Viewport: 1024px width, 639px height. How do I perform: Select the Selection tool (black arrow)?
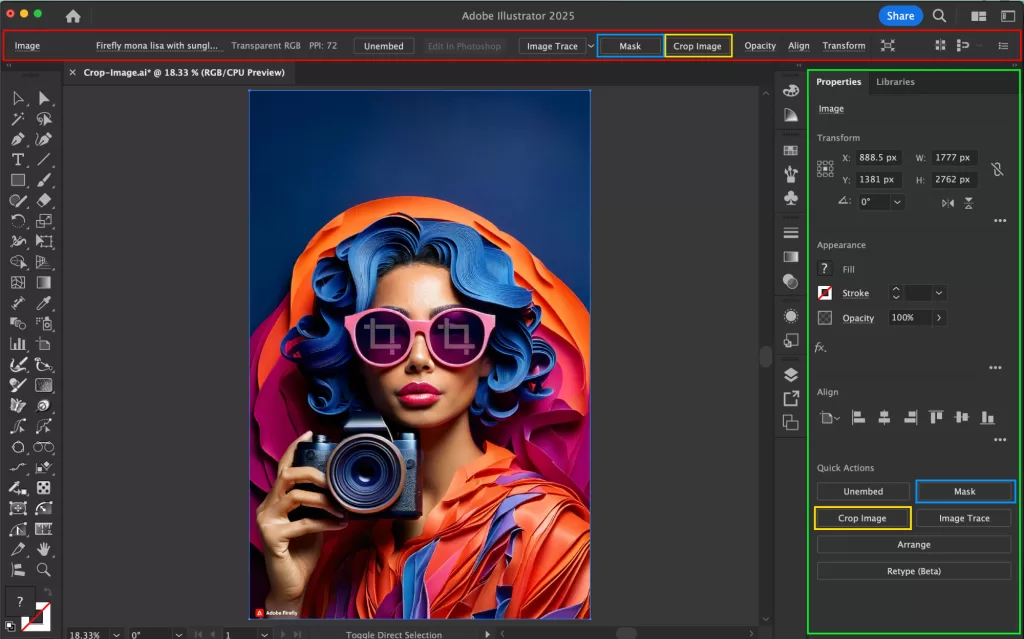[x=18, y=98]
